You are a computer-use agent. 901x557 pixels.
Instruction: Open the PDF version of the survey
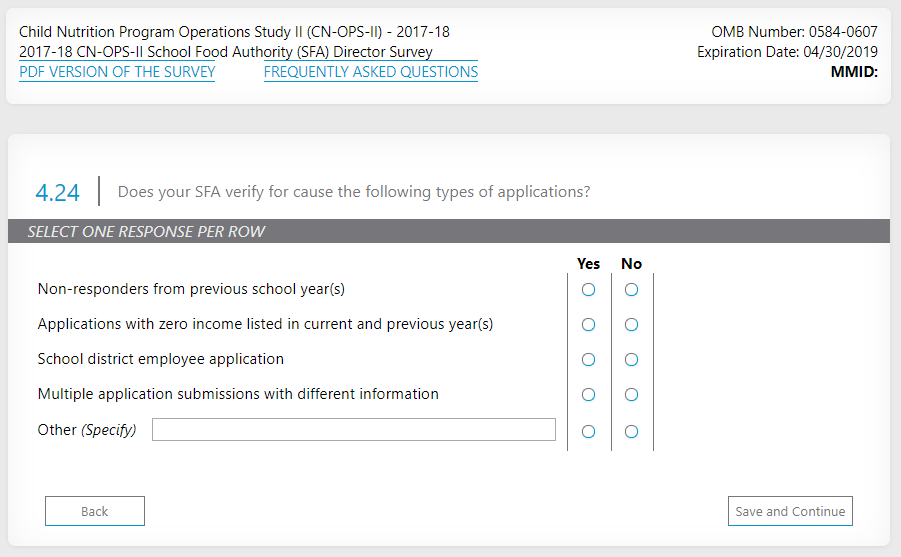pyautogui.click(x=117, y=72)
